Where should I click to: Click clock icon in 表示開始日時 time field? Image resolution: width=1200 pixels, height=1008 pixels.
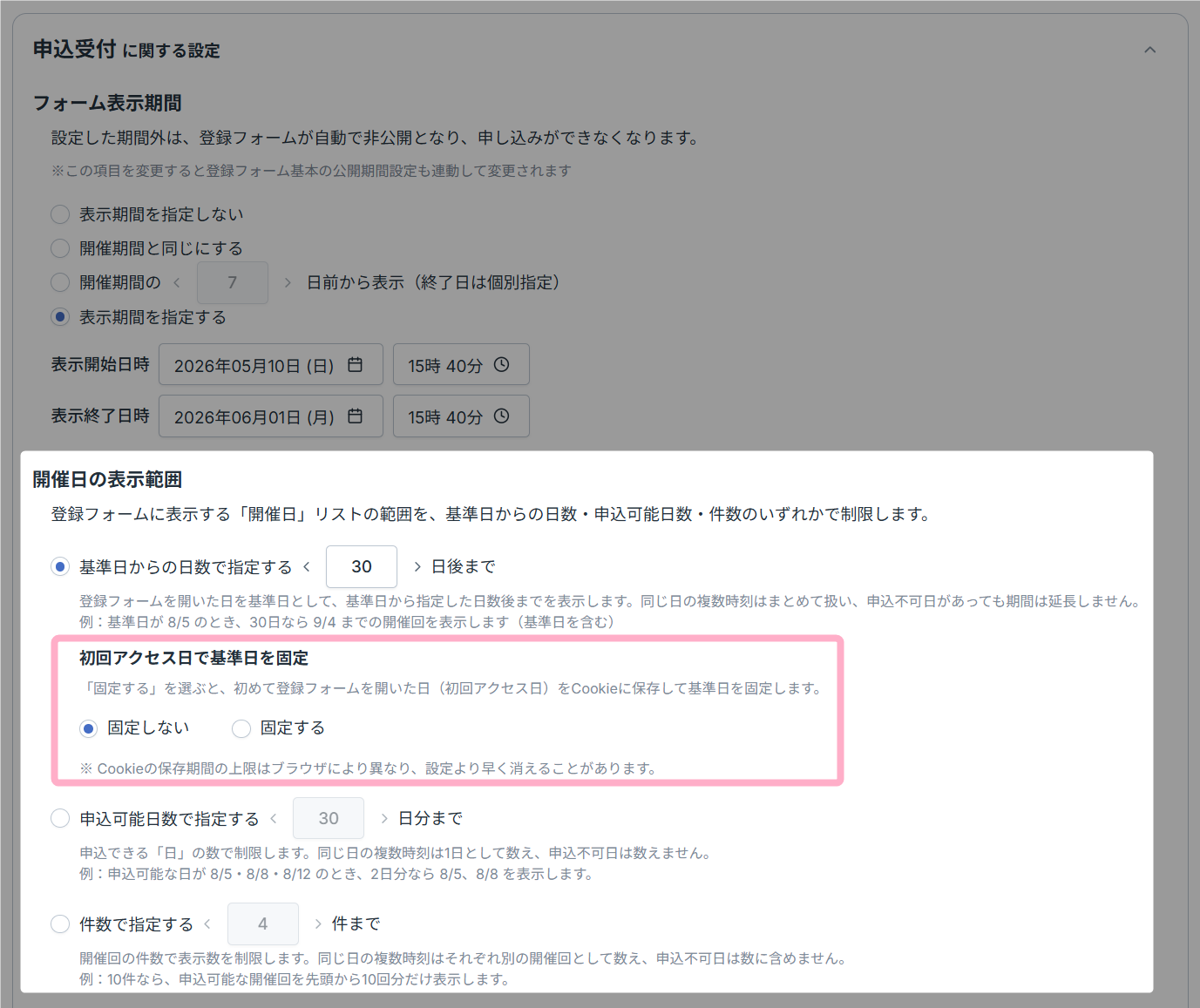(x=501, y=365)
